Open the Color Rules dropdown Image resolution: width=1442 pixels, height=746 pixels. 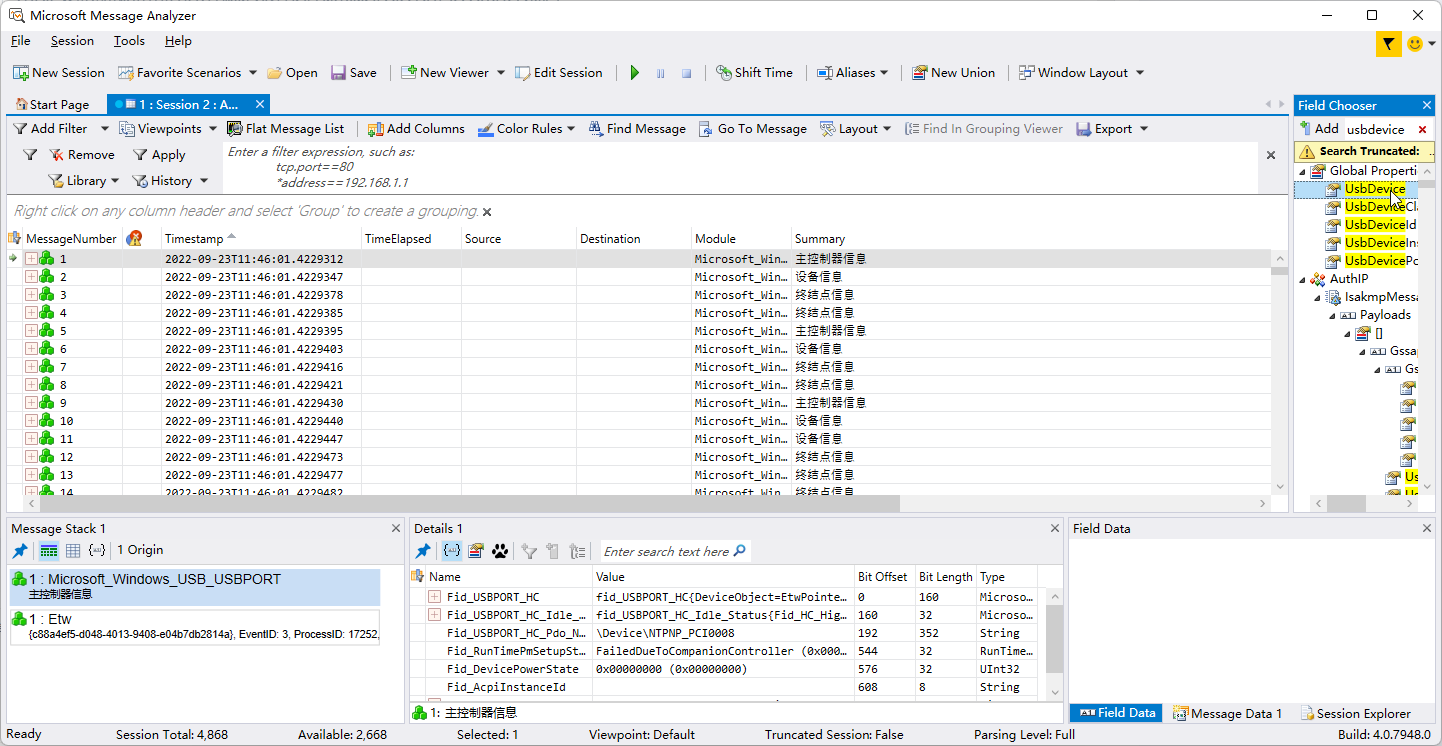pyautogui.click(x=526, y=129)
